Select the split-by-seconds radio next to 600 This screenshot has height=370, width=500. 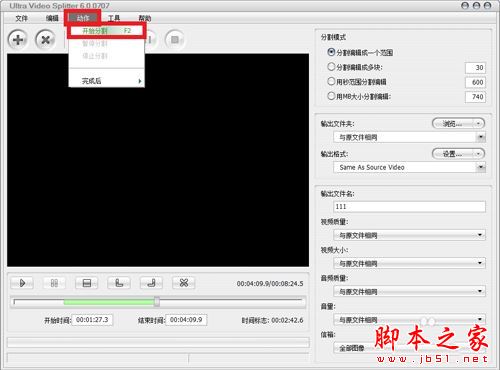331,82
